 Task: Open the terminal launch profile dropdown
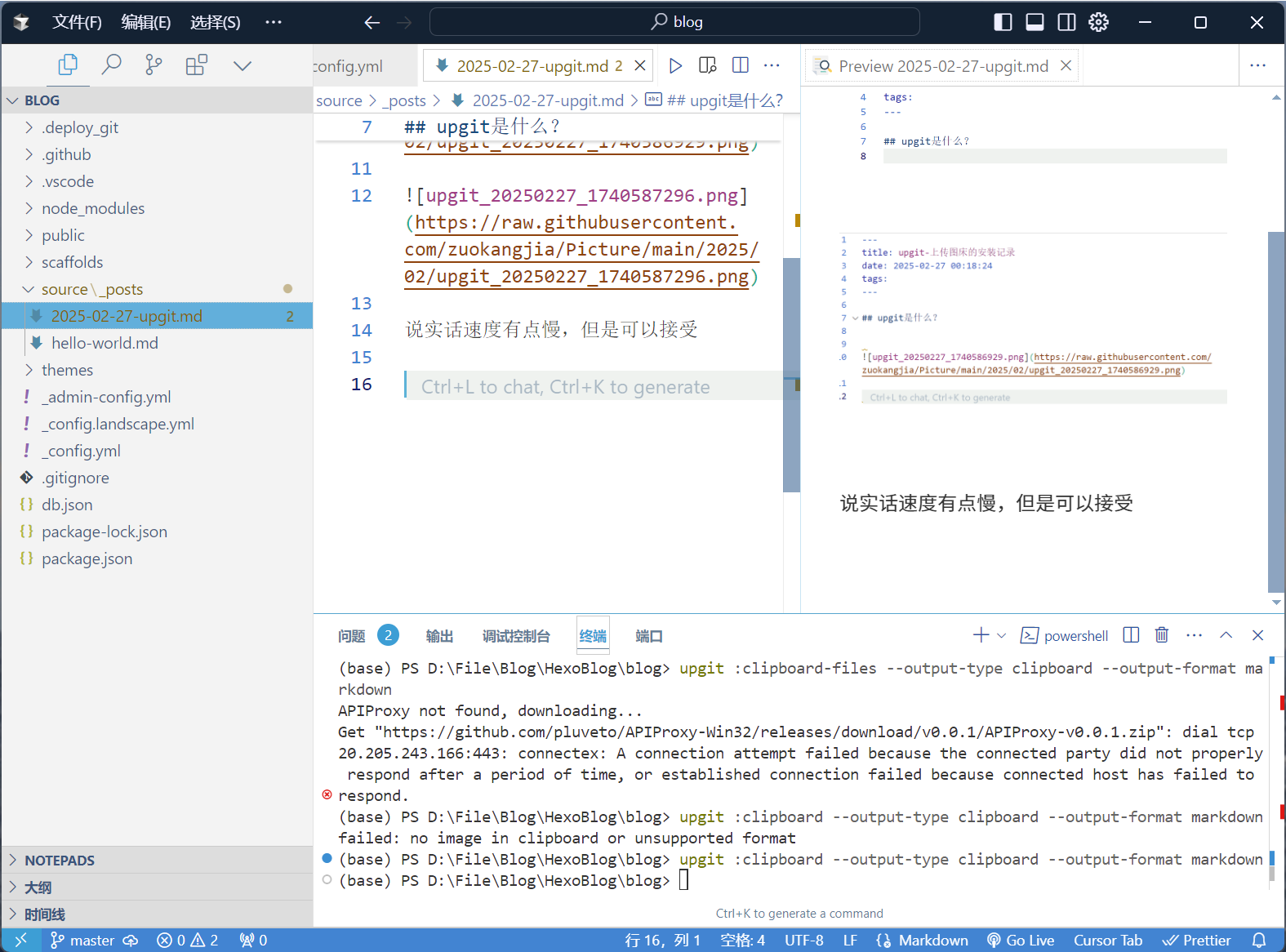(x=1002, y=635)
